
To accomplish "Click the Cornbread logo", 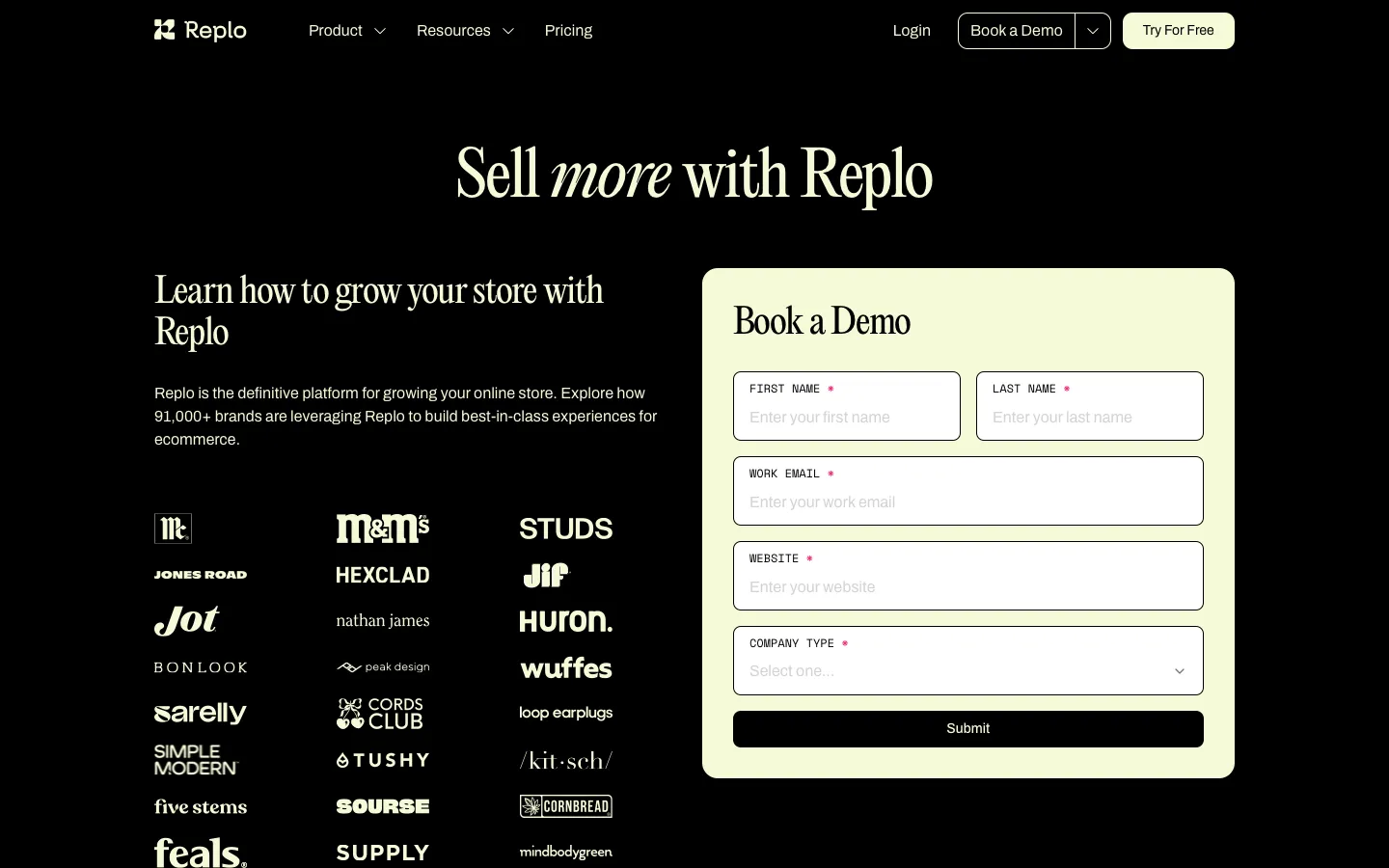I will [x=566, y=806].
